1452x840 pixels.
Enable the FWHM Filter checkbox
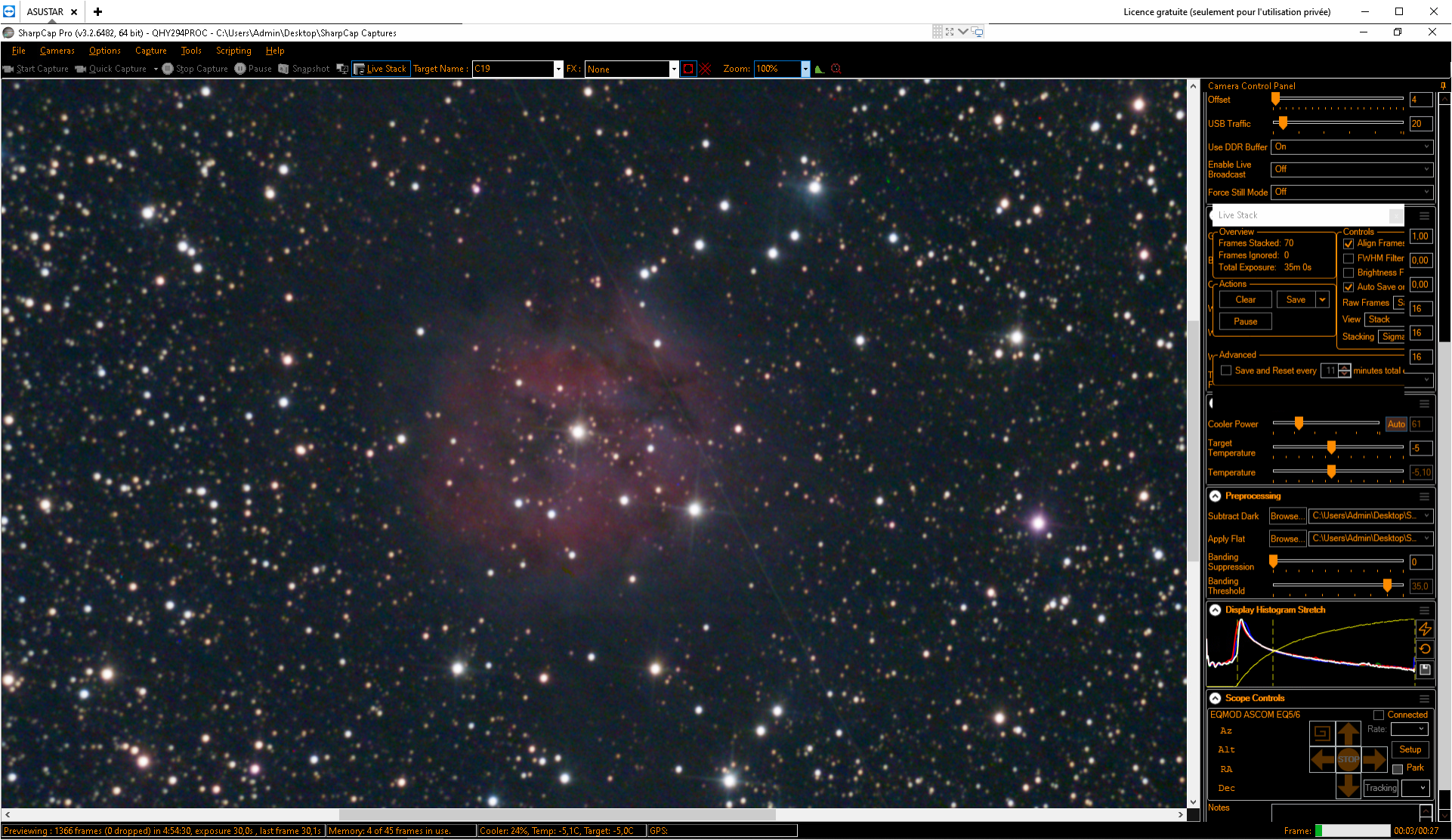tap(1349, 258)
